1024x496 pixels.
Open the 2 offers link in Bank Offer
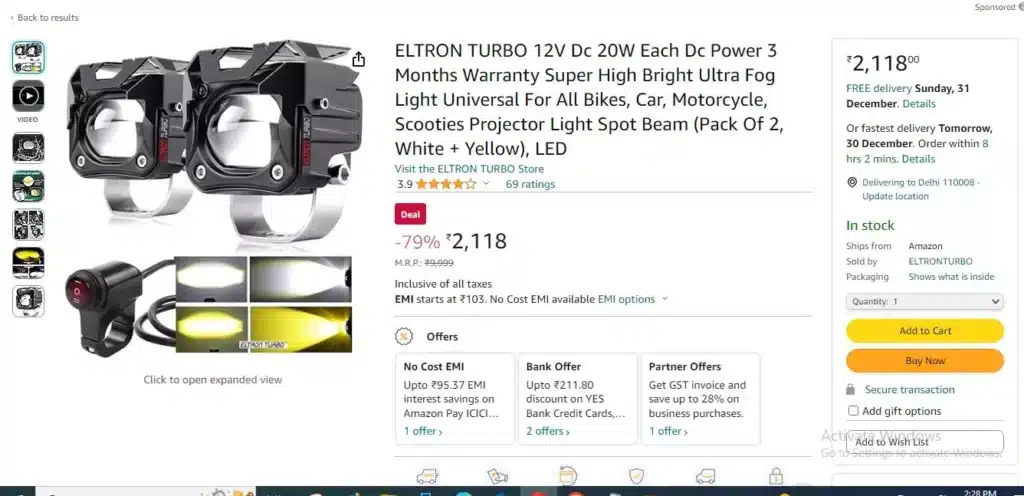(549, 431)
